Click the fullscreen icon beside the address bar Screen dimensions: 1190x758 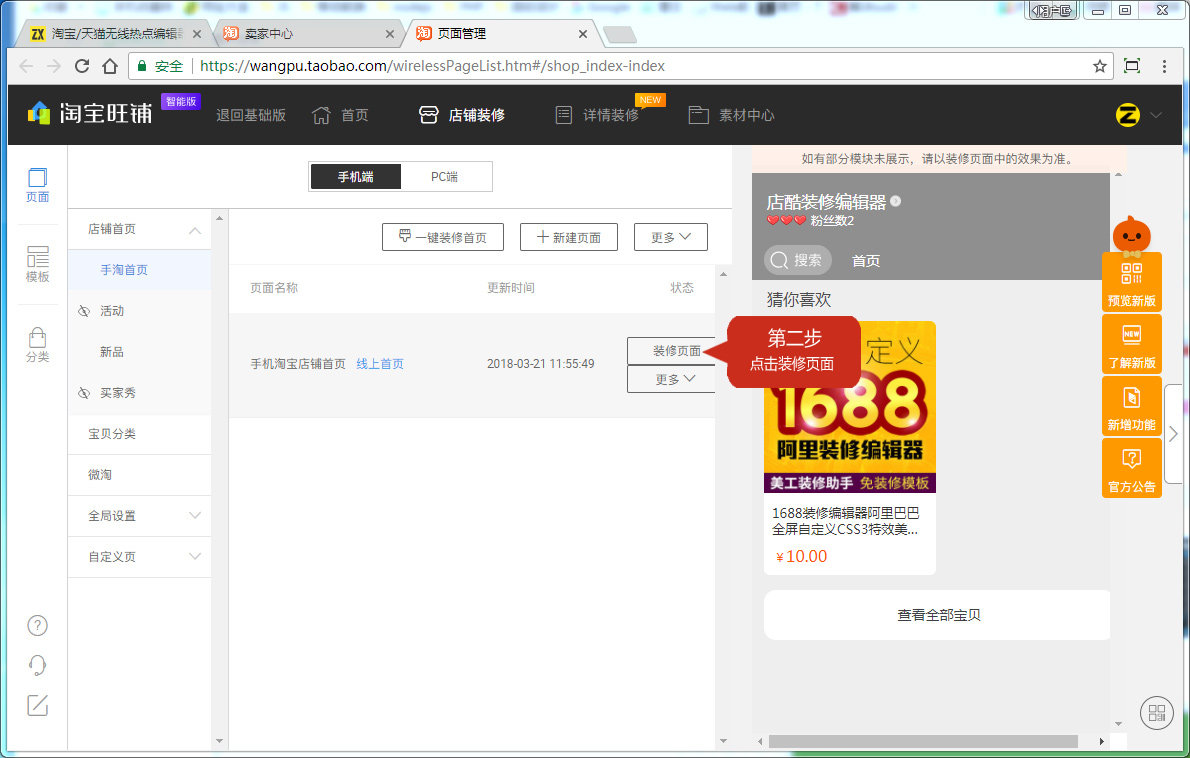tap(1132, 66)
